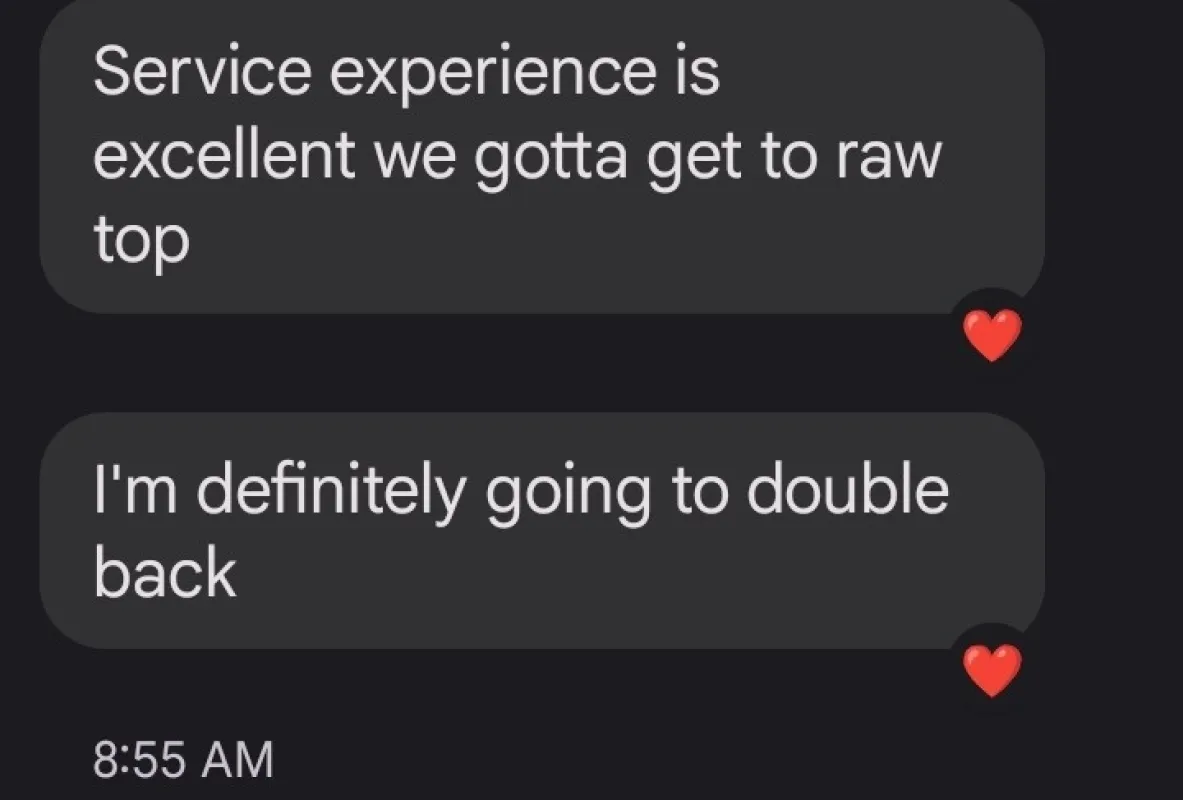This screenshot has width=1183, height=800.
Task: Tap the heart reaction on the 'raw top' message
Action: click(x=992, y=335)
